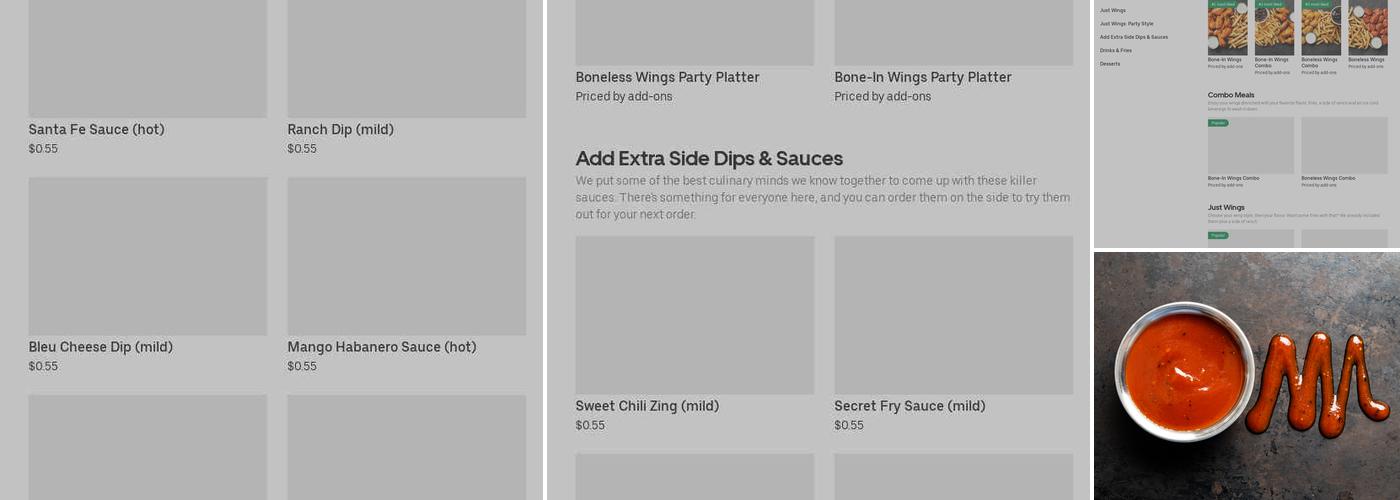Choose Mango Habanero Sauce (hot) image

[x=406, y=256]
